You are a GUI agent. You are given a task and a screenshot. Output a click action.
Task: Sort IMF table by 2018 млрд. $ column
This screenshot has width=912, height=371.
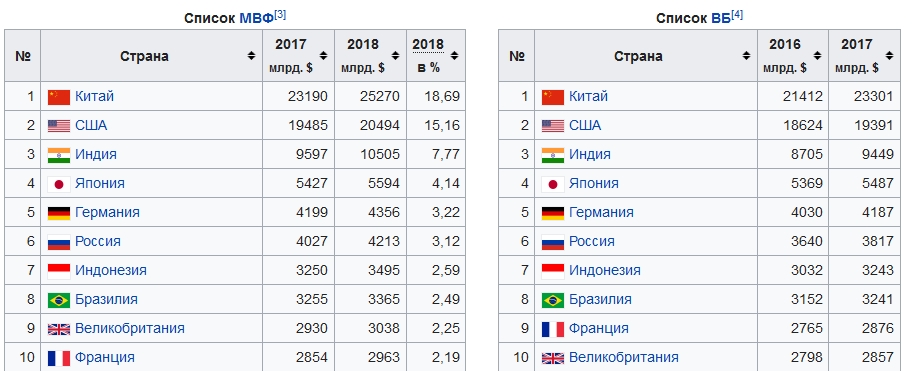point(395,56)
